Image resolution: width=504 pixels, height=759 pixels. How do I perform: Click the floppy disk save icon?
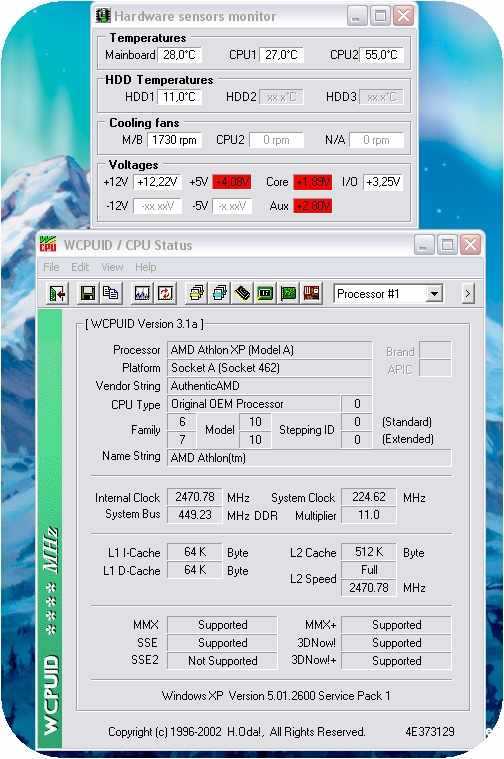(88, 293)
